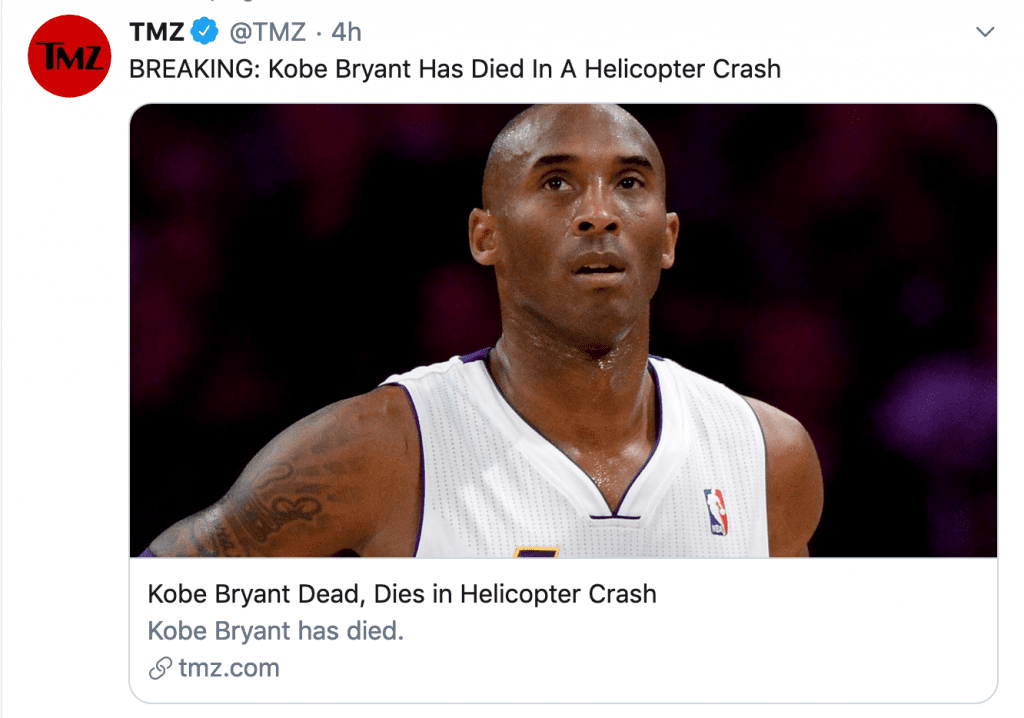Click the @TMZ handle
Screen dimensions: 1024x718
[x=268, y=32]
